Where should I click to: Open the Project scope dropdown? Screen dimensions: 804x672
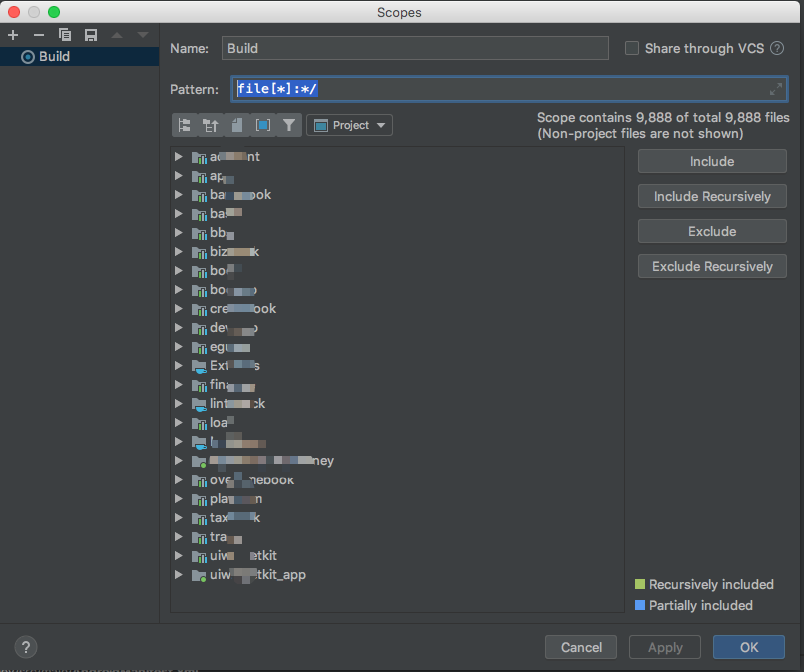(x=349, y=125)
